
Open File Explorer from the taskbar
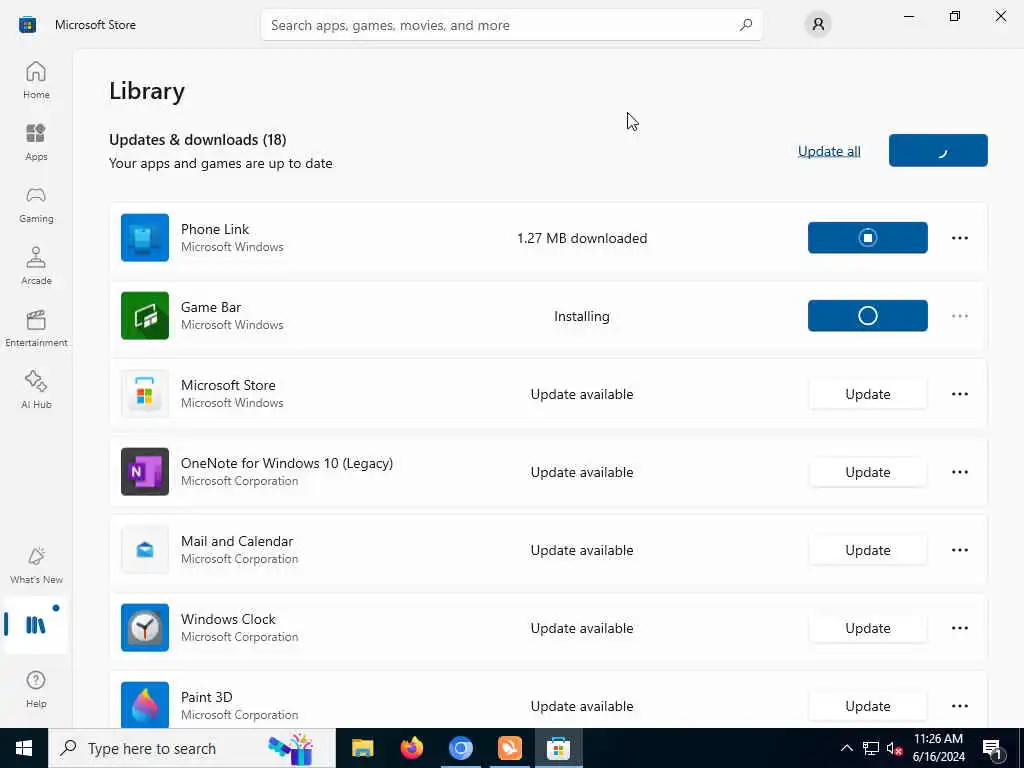(362, 748)
